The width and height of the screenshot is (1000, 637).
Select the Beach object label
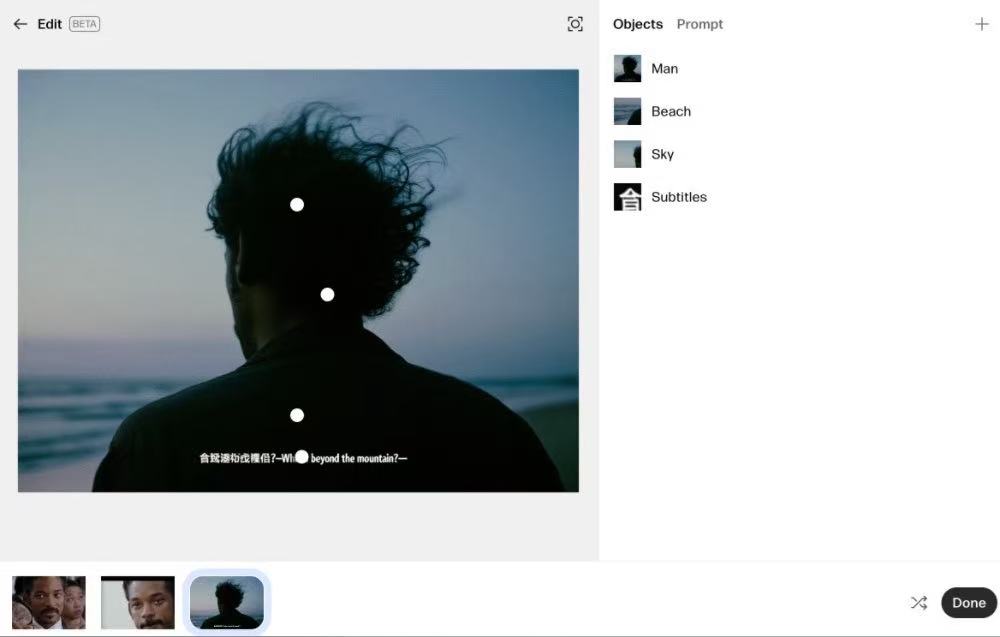[670, 111]
